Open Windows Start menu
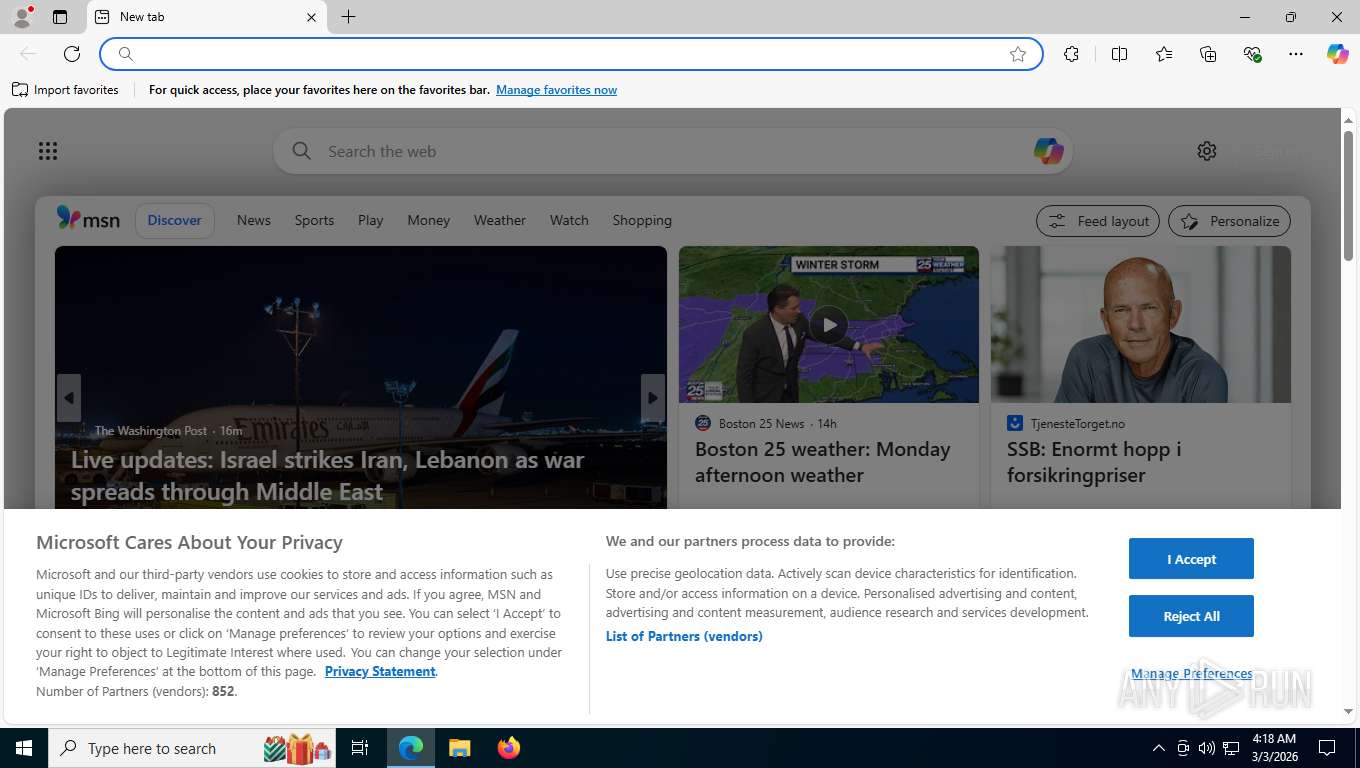The height and width of the screenshot is (768, 1360). [x=23, y=748]
